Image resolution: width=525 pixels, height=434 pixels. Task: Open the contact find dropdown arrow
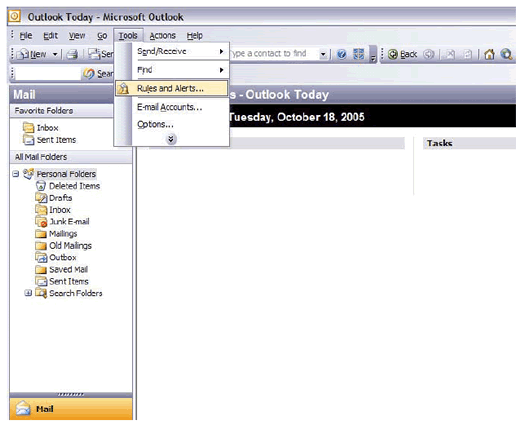tap(323, 54)
